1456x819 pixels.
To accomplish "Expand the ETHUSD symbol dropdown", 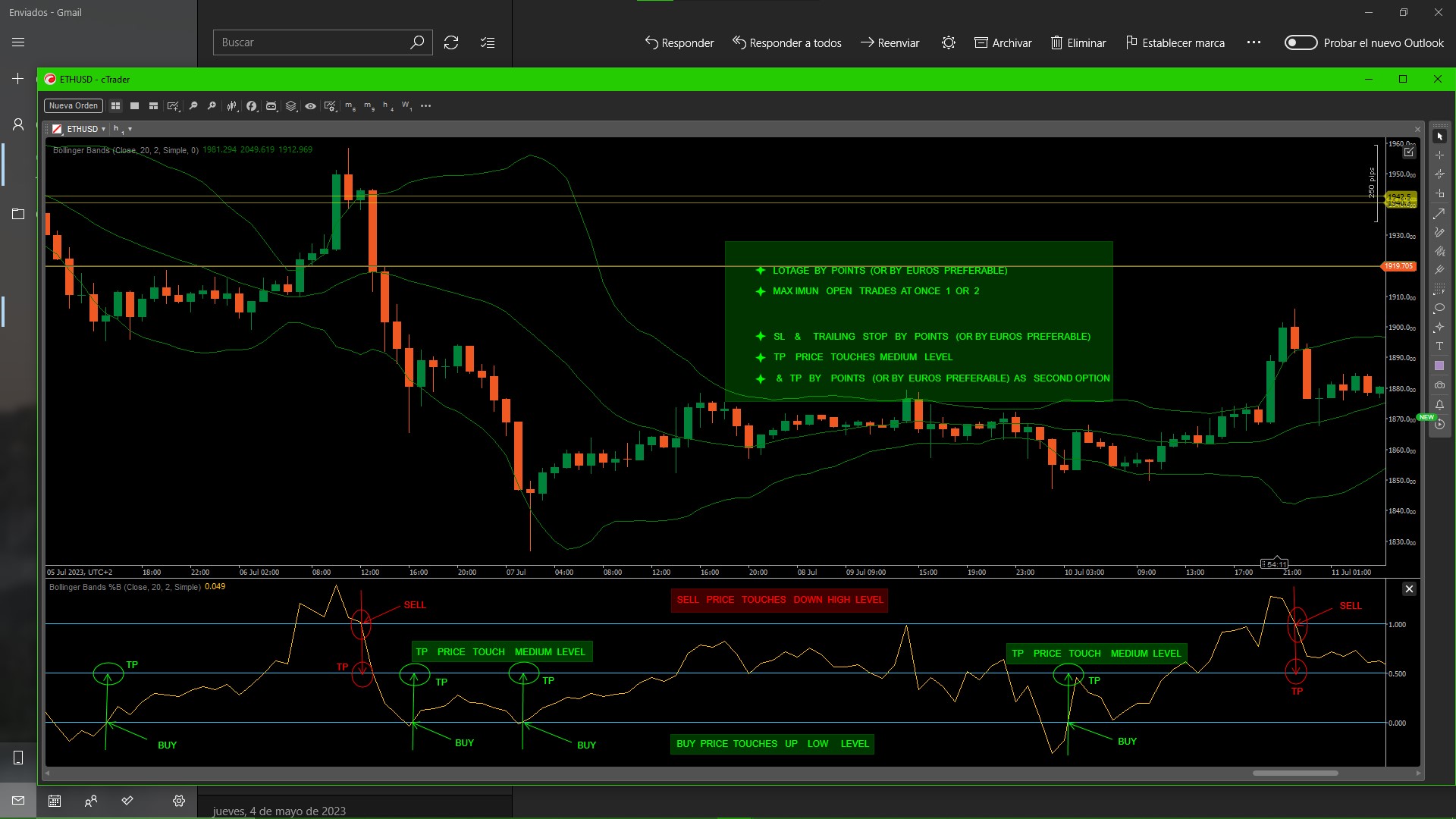I will (x=103, y=129).
